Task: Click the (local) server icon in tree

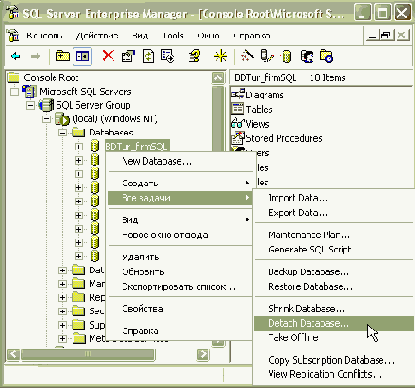Action: pyautogui.click(x=62, y=119)
